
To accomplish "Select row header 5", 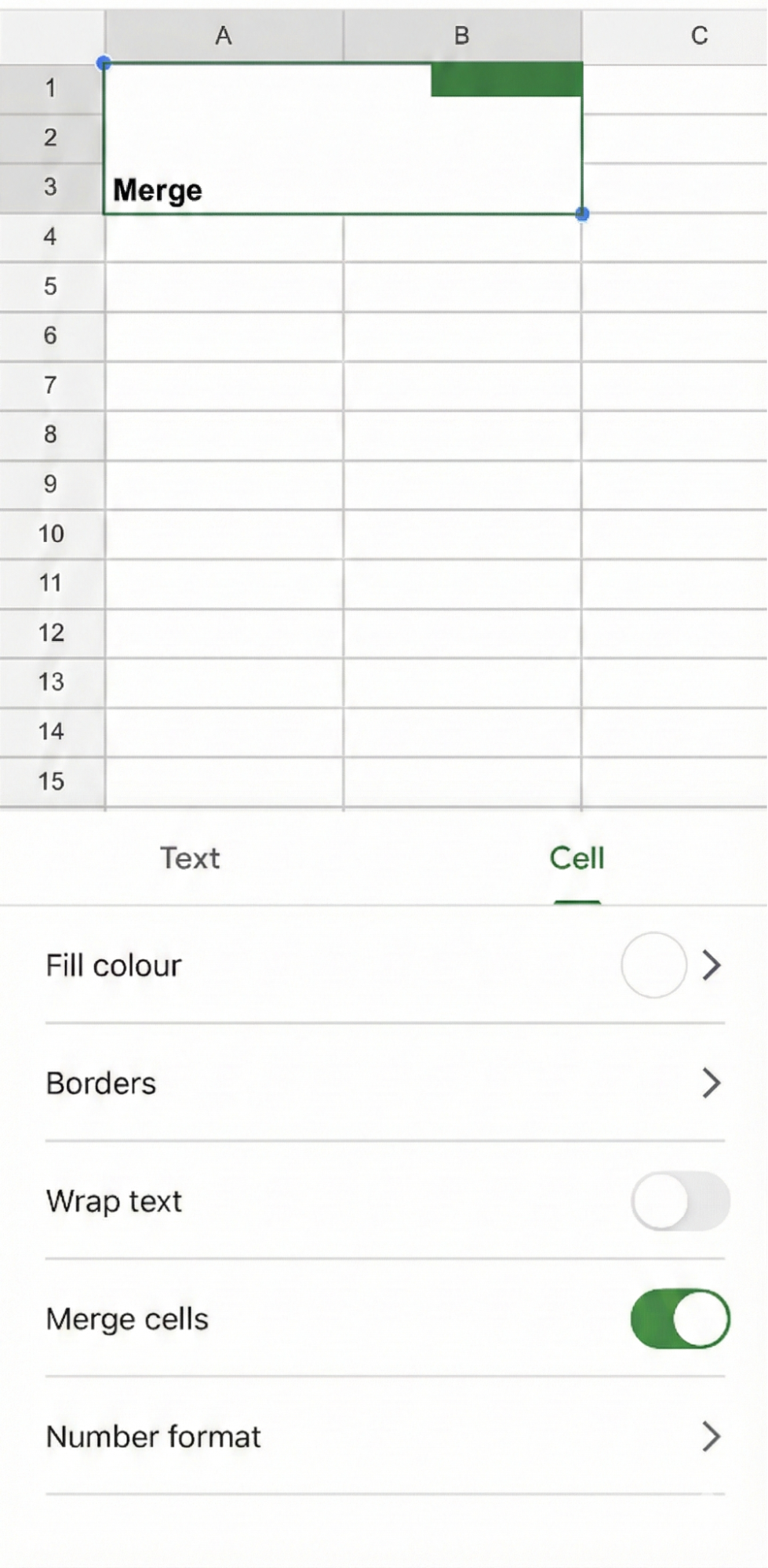I will pyautogui.click(x=50, y=286).
